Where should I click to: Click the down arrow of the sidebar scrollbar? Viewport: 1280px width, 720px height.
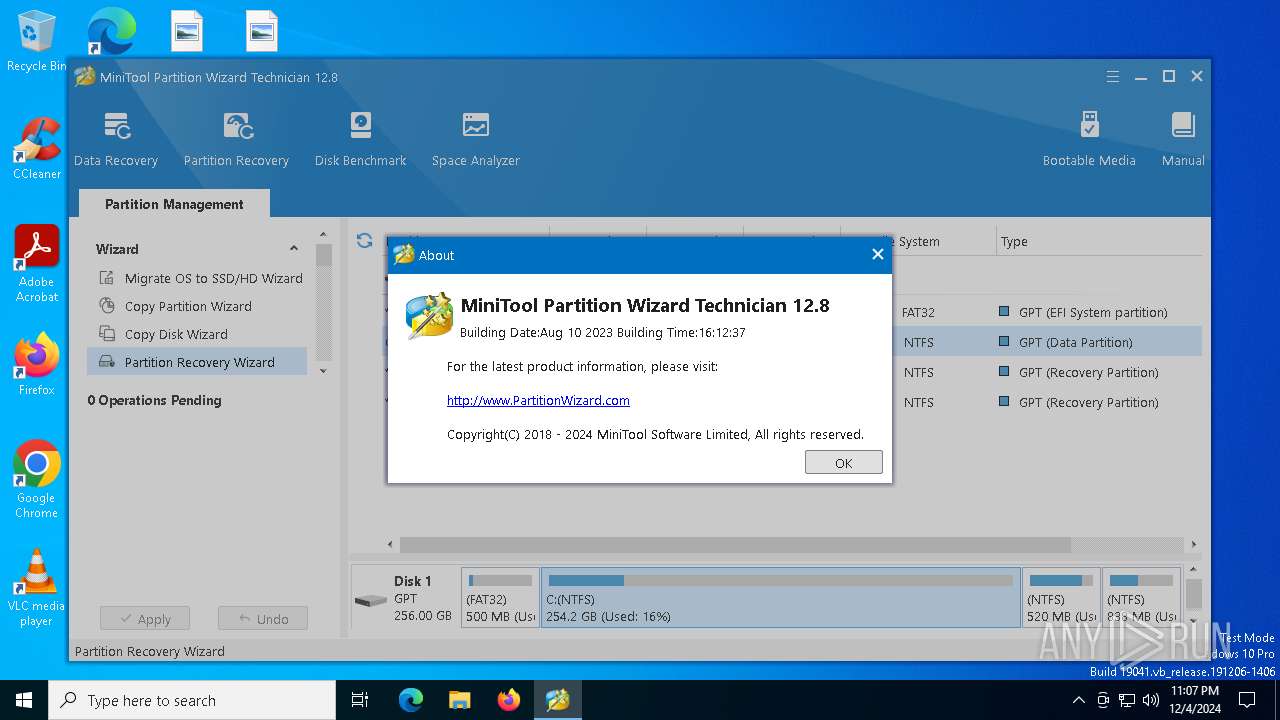click(x=323, y=371)
